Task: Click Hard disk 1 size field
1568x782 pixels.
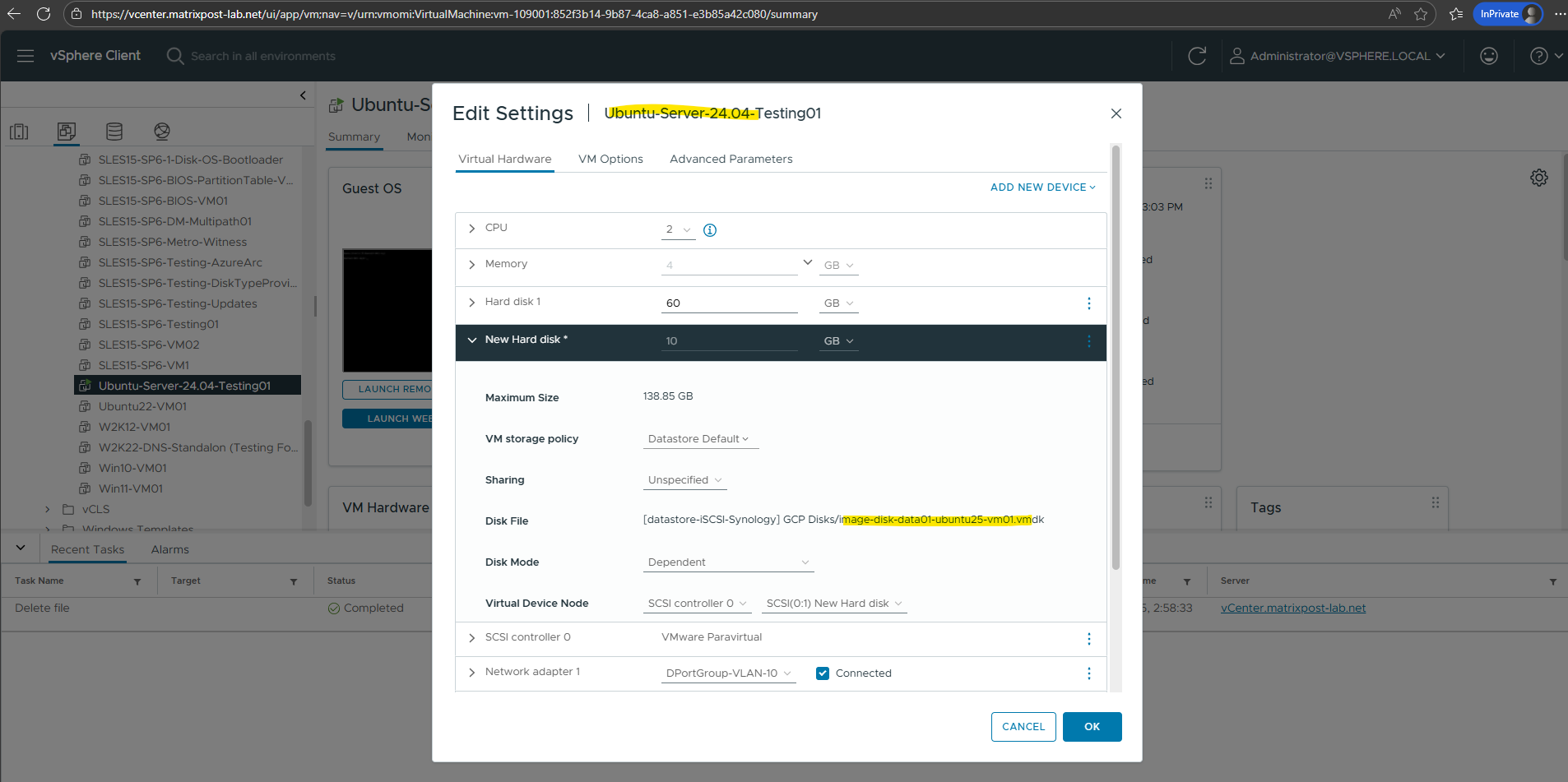Action: pyautogui.click(x=730, y=303)
